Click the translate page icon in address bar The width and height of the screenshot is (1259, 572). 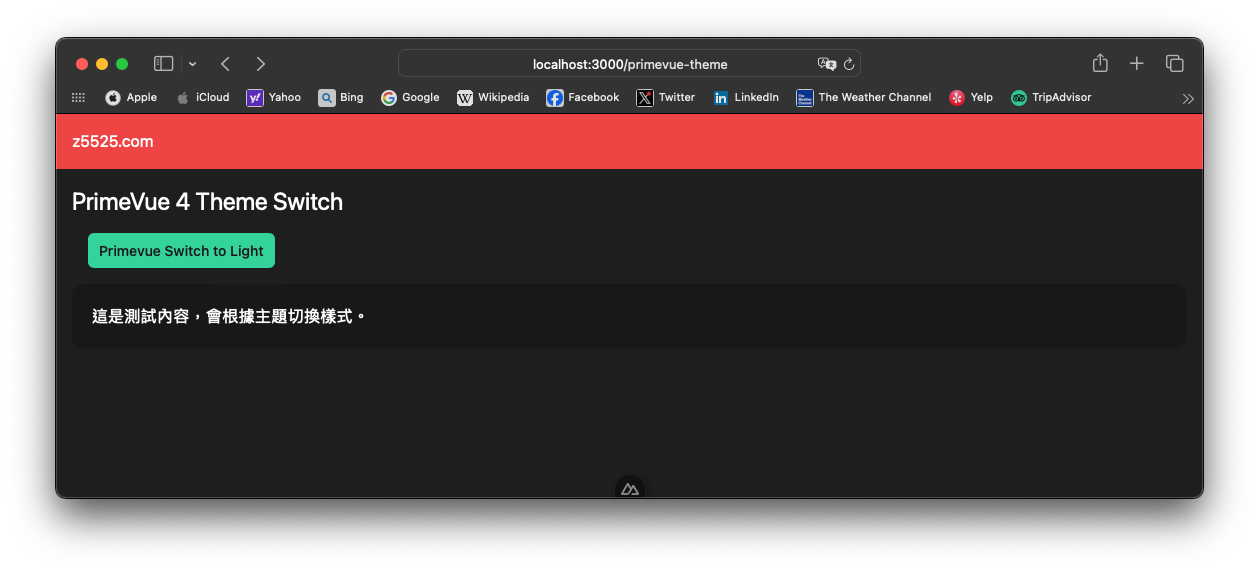(x=826, y=64)
